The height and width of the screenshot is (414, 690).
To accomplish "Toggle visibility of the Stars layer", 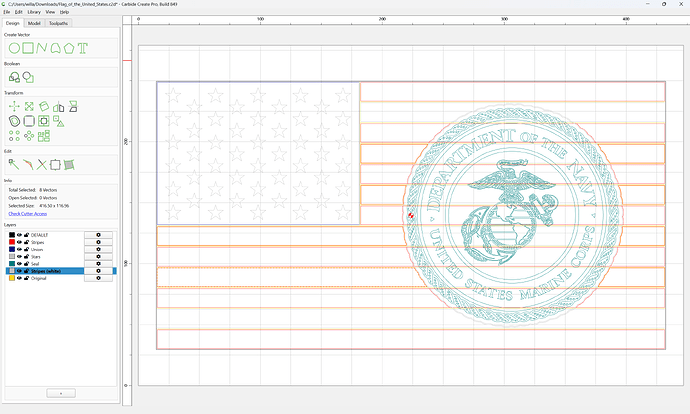I will click(19, 256).
